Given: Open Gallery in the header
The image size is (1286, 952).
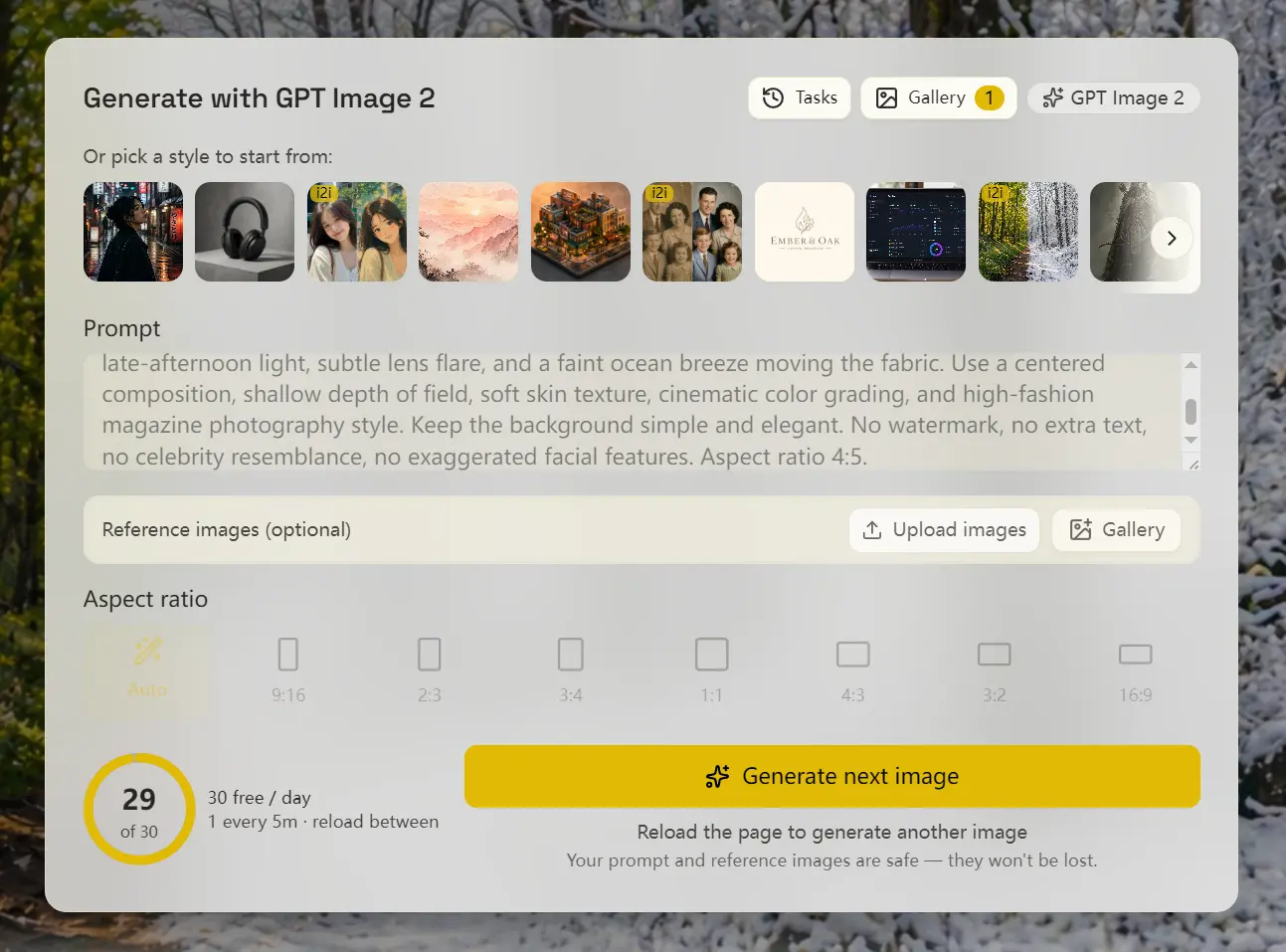Looking at the screenshot, I should click(938, 97).
